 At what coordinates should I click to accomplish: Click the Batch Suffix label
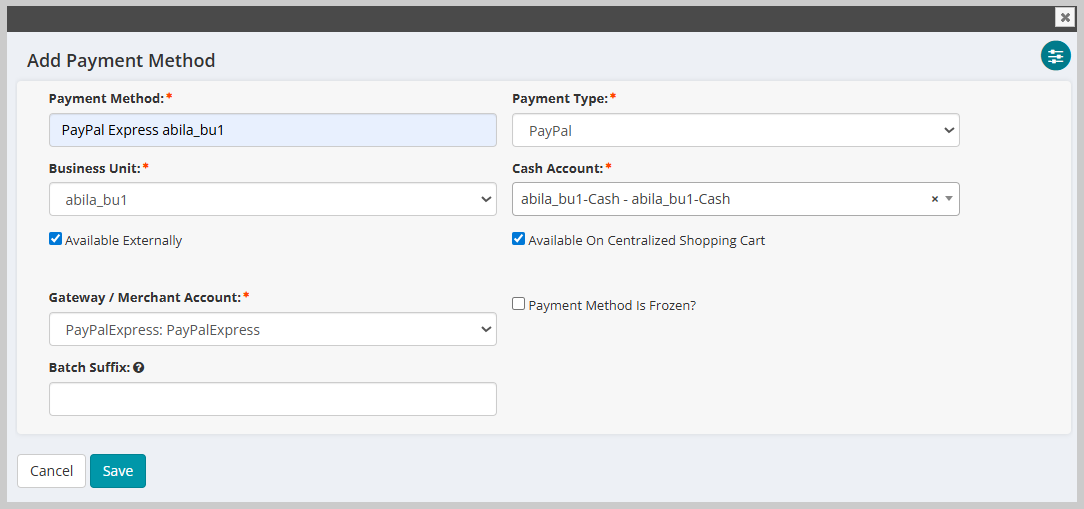tap(89, 368)
